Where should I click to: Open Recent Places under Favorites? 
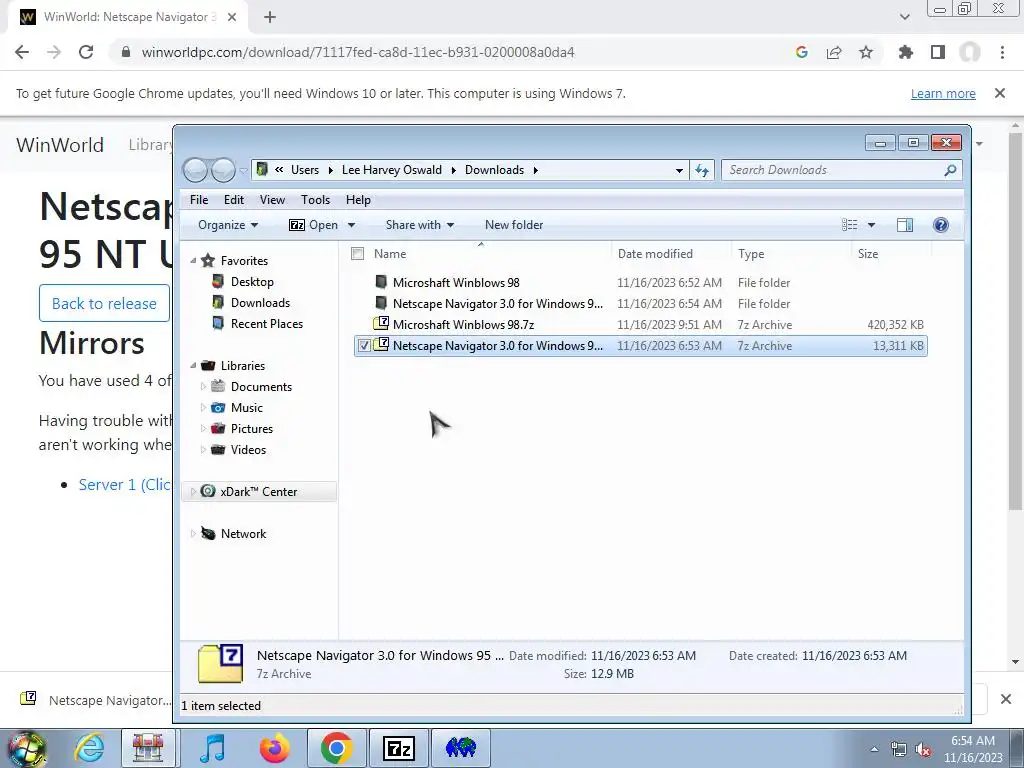[x=266, y=323]
